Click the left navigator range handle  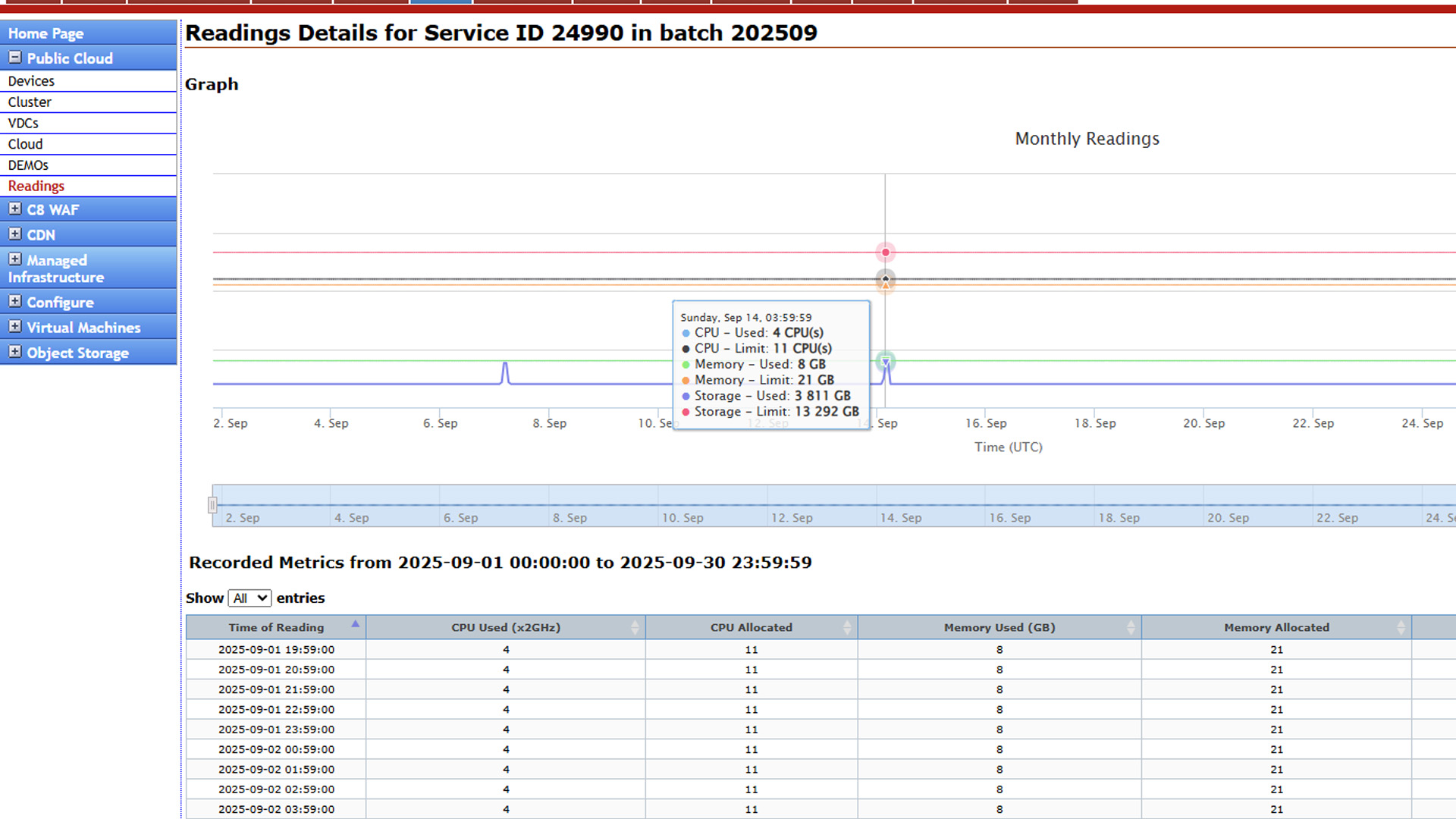pyautogui.click(x=212, y=505)
